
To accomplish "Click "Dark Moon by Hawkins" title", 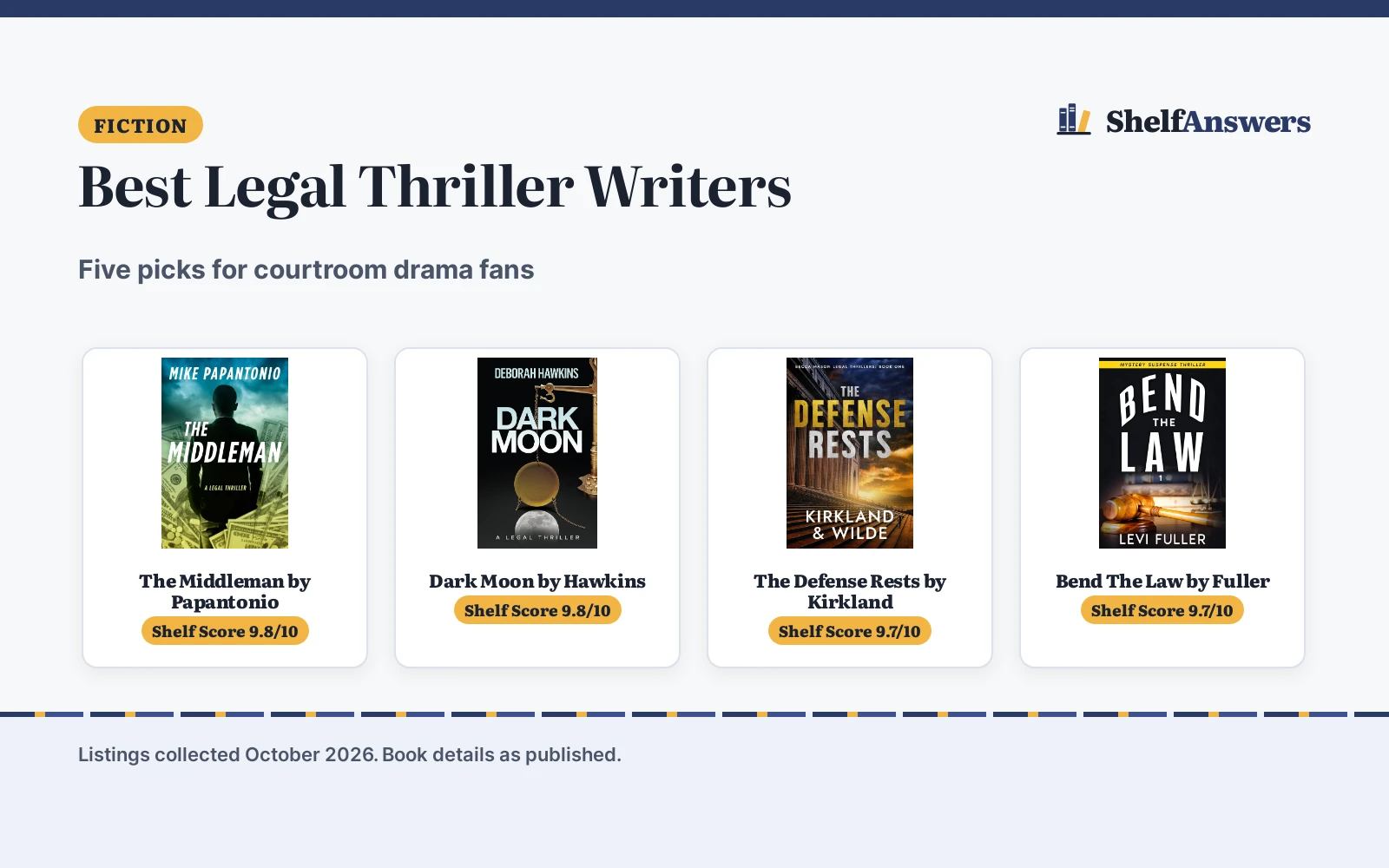I will click(537, 581).
